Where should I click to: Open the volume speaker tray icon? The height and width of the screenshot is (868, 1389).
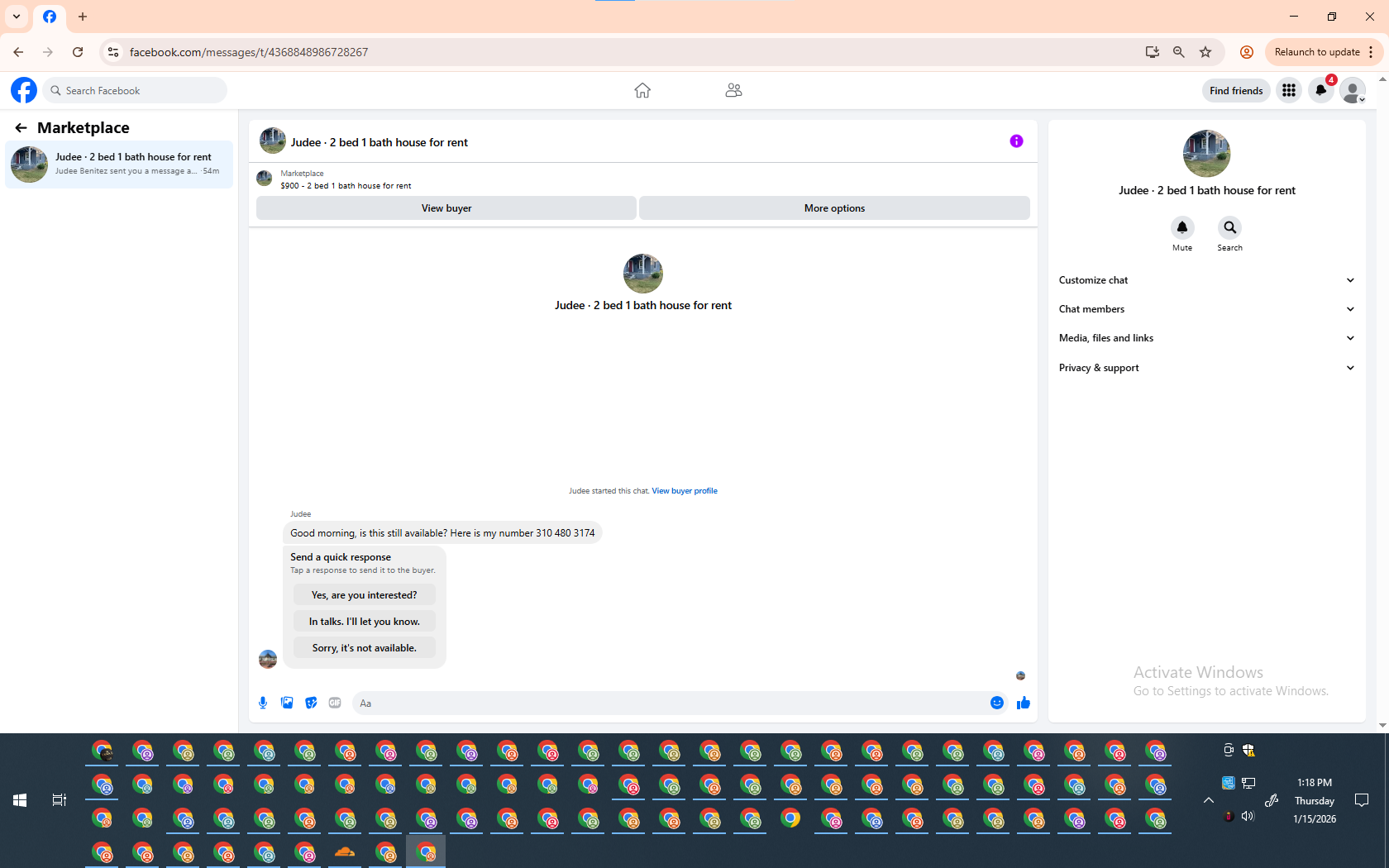tap(1248, 816)
